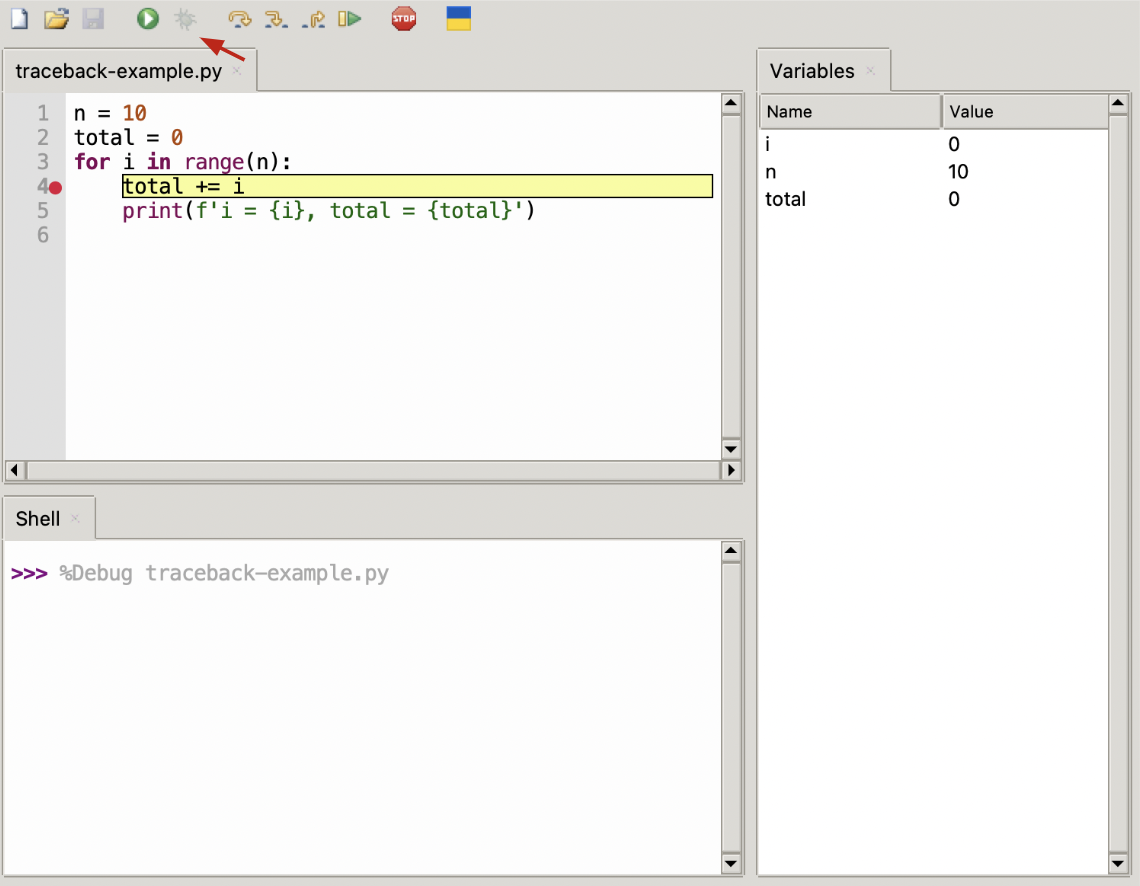Click the debug bug icon

[x=184, y=18]
